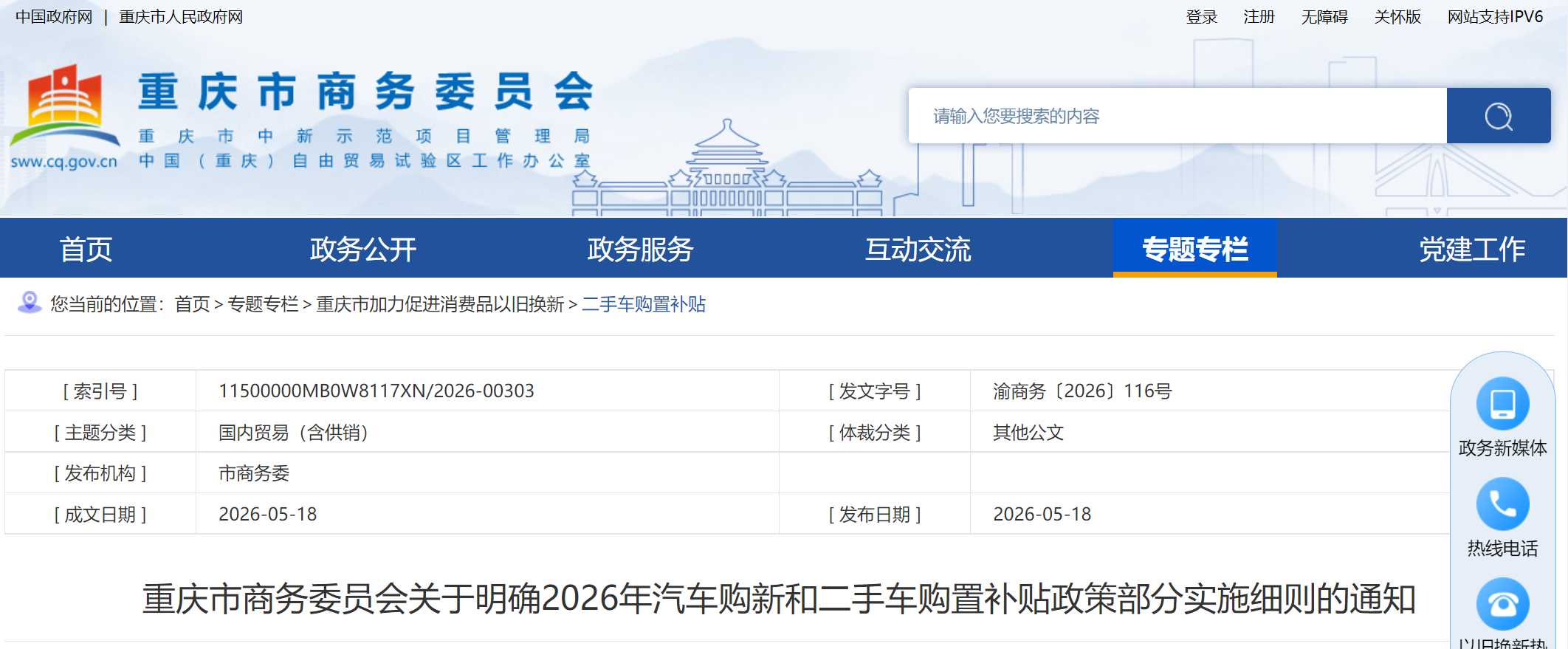Click the [ 发文字号 ] label

875,391
